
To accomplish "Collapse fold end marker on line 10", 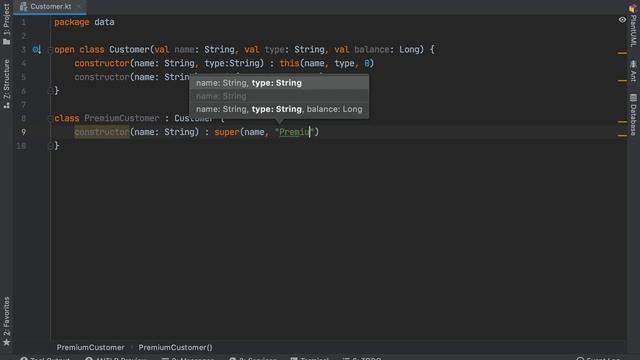I will 50,145.
